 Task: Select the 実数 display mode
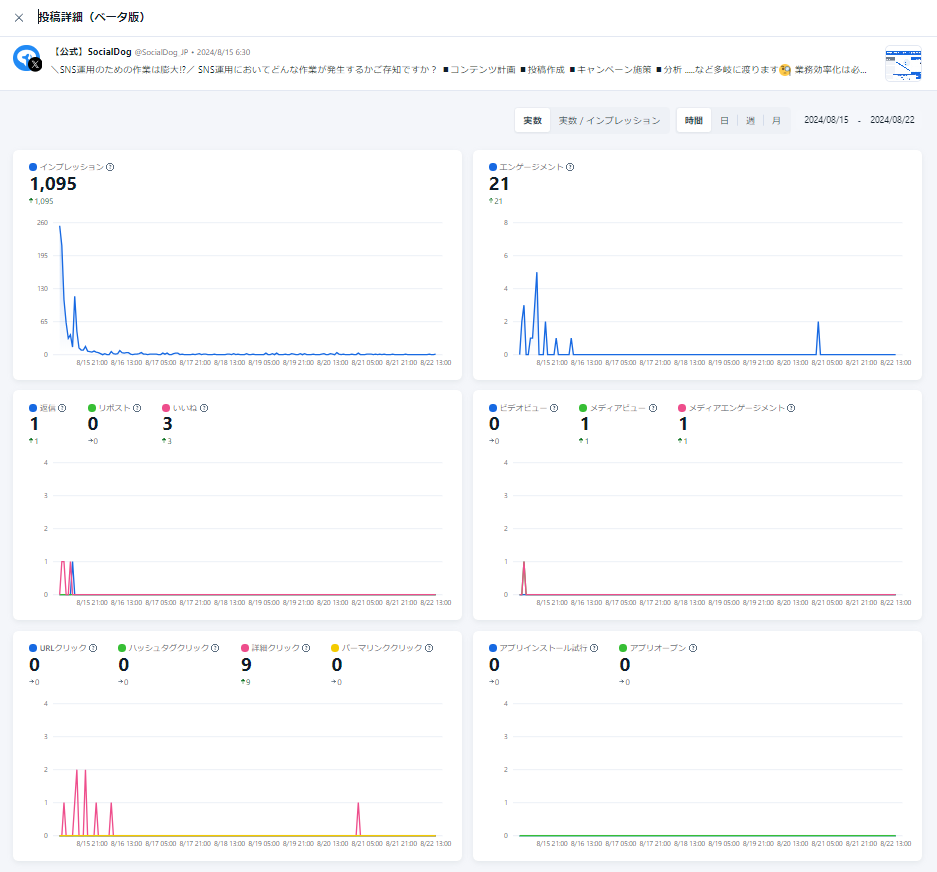(x=533, y=120)
